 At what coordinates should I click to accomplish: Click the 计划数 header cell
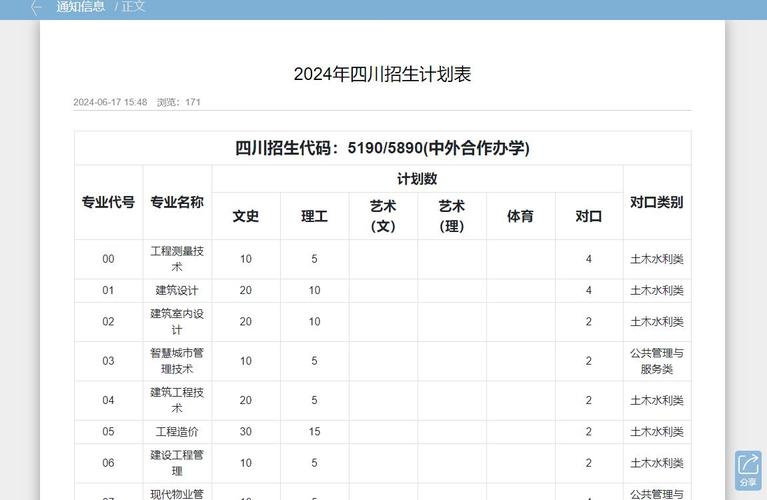click(x=417, y=179)
